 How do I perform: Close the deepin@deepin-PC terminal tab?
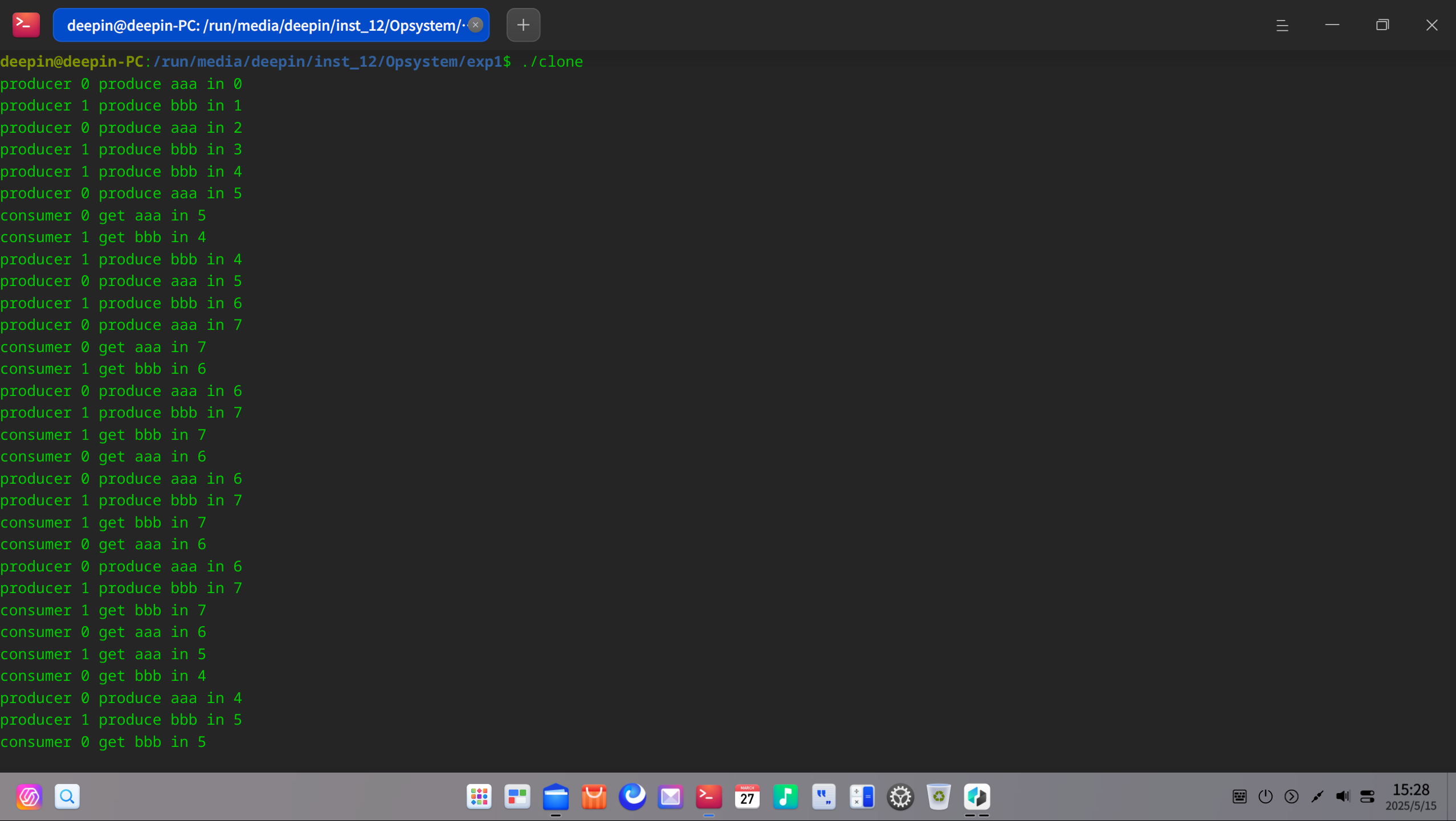tap(475, 25)
